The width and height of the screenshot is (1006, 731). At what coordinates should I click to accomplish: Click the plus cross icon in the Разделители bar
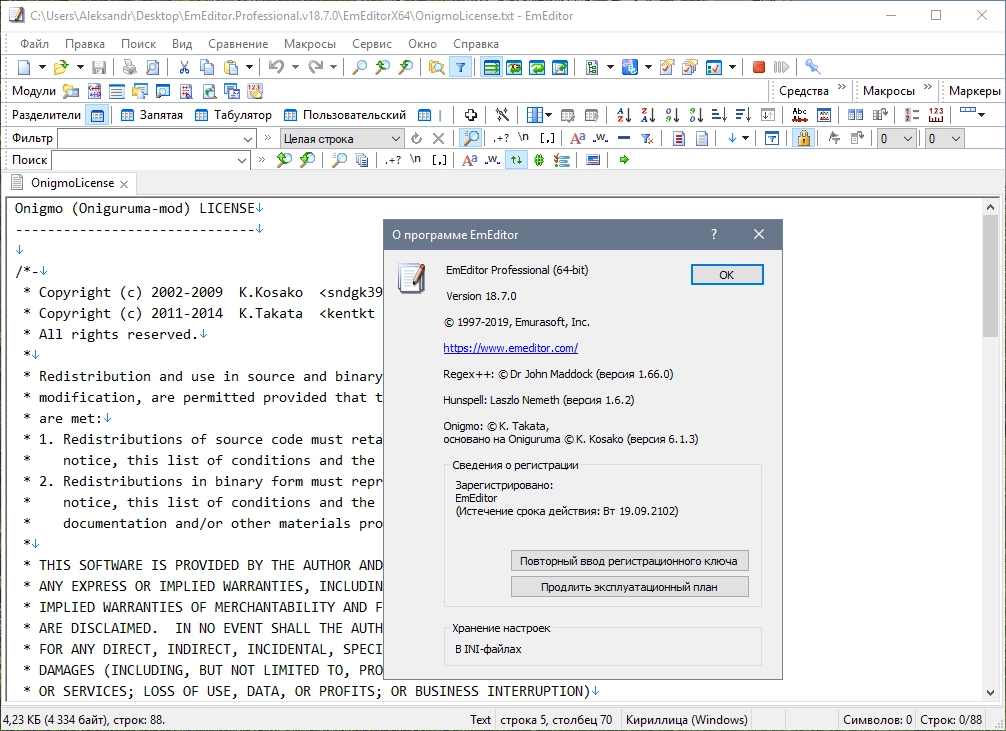point(471,115)
